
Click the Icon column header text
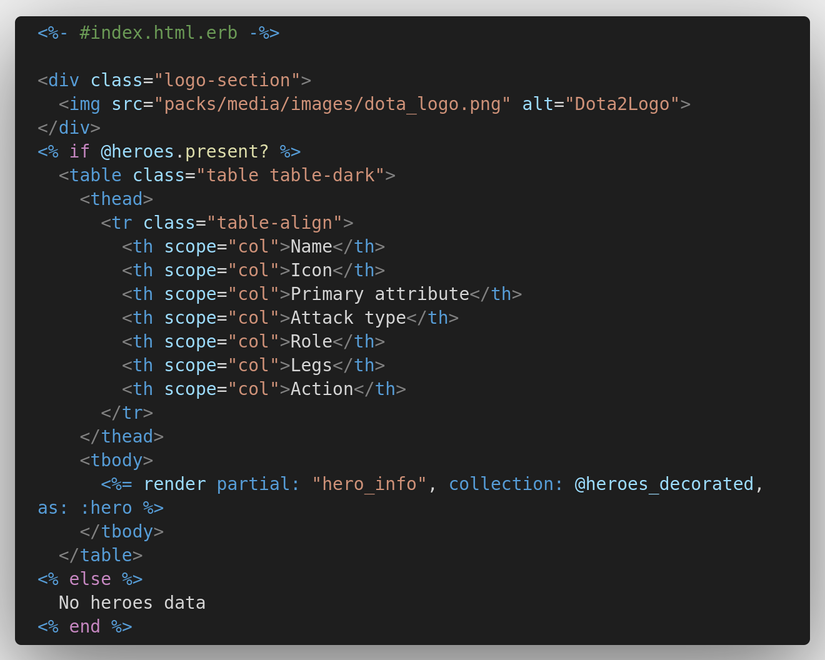[311, 270]
